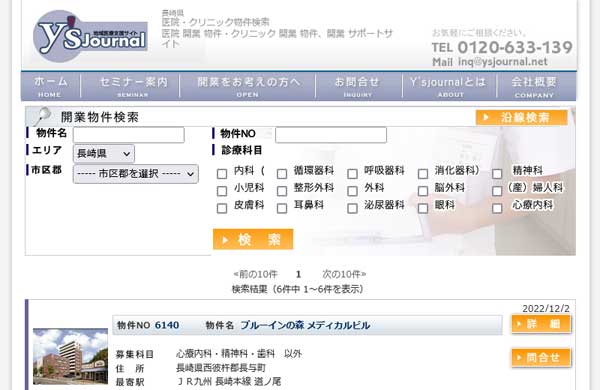Viewport: 600px width, 390px height.
Task: Click the 6140 property number
Action: pyautogui.click(x=167, y=325)
